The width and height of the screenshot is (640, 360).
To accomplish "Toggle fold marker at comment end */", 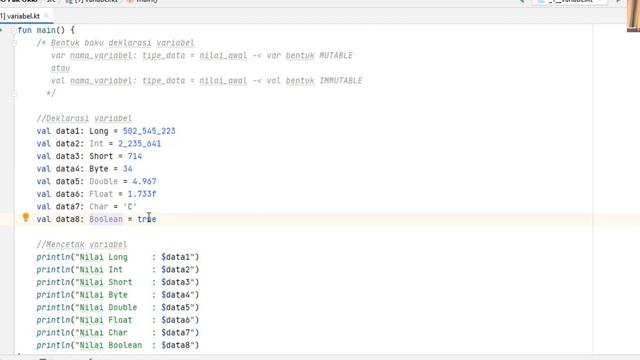I will click(x=14, y=93).
